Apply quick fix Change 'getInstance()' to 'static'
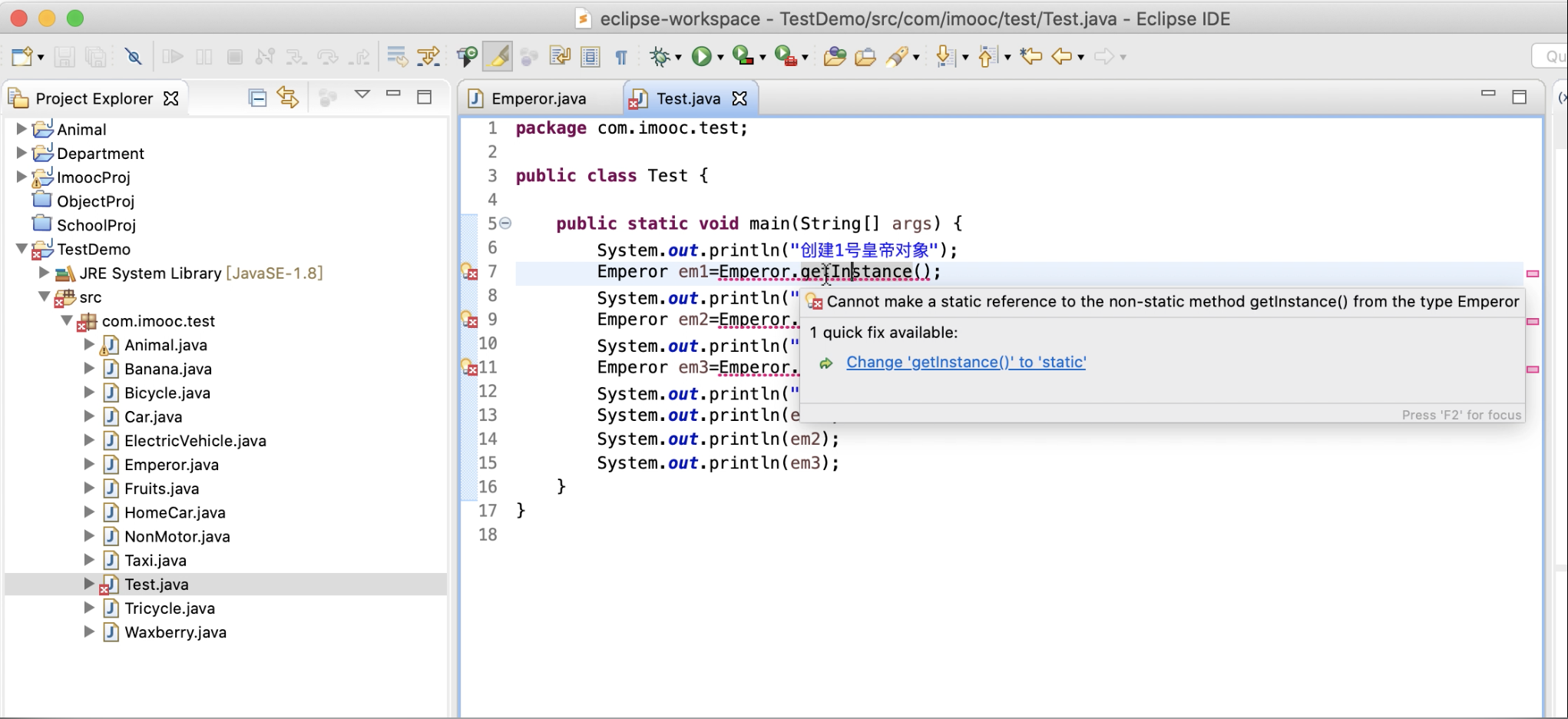1568x719 pixels. pyautogui.click(x=965, y=362)
